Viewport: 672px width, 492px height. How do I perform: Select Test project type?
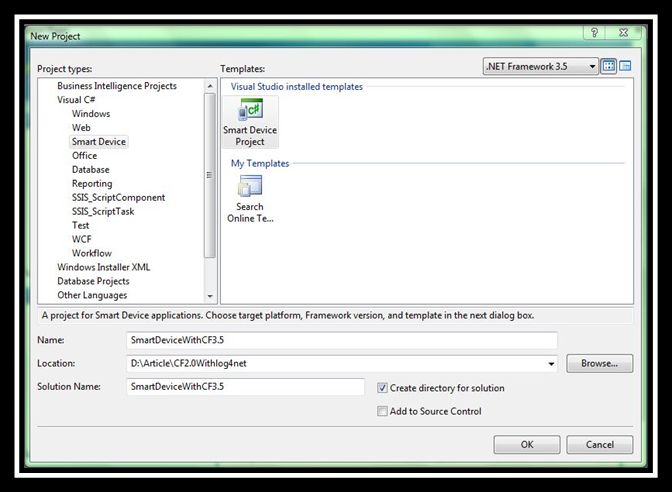(81, 225)
